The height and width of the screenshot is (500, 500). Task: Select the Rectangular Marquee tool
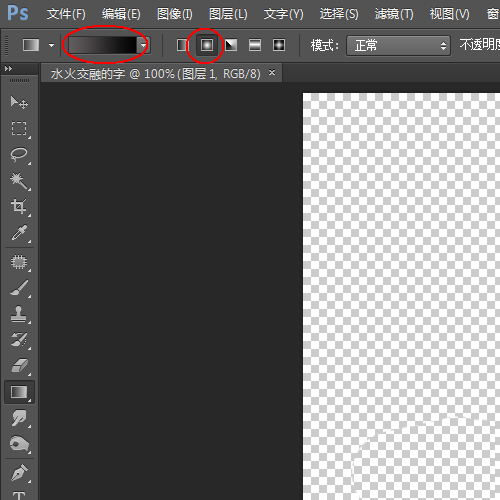[19, 128]
